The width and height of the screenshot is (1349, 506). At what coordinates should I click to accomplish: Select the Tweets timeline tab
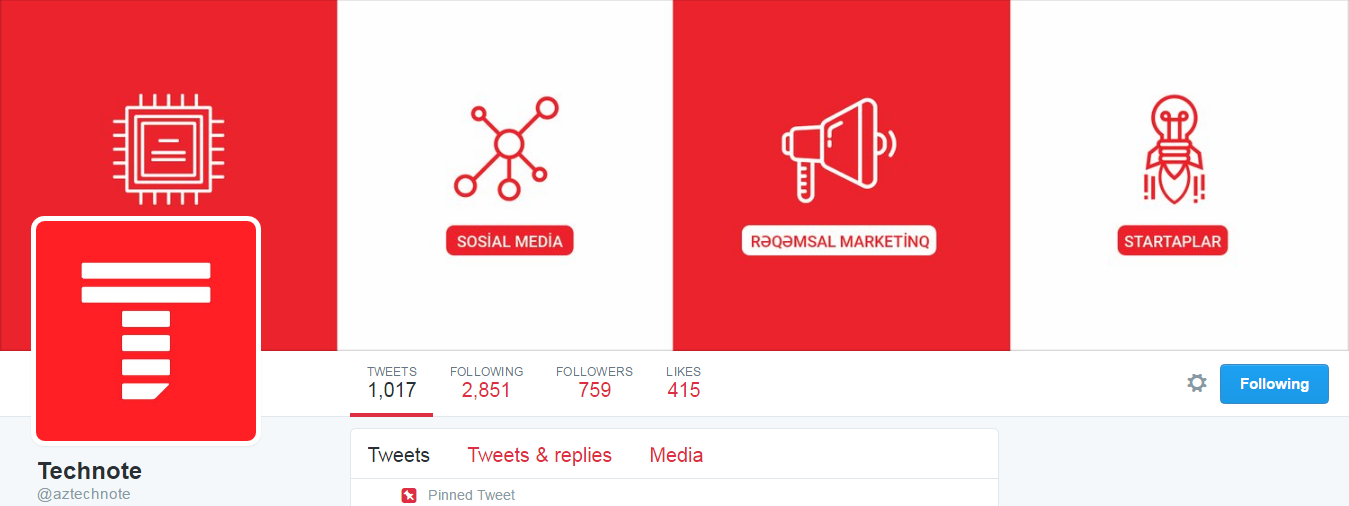398,455
